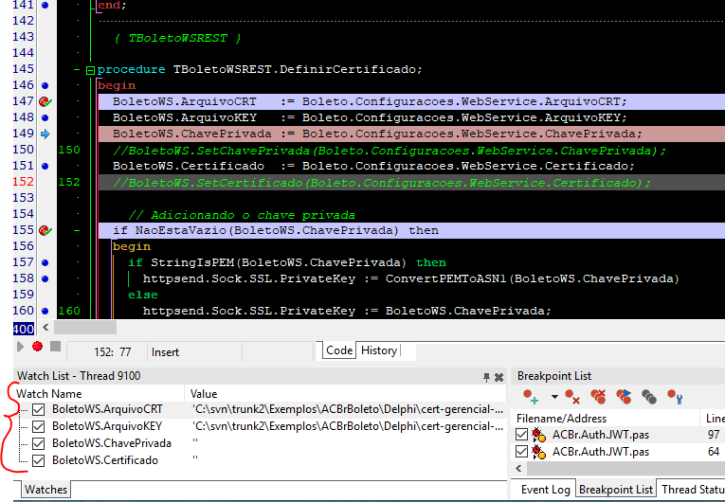
Task: Click the macro play triangle icon
Action: (20, 346)
